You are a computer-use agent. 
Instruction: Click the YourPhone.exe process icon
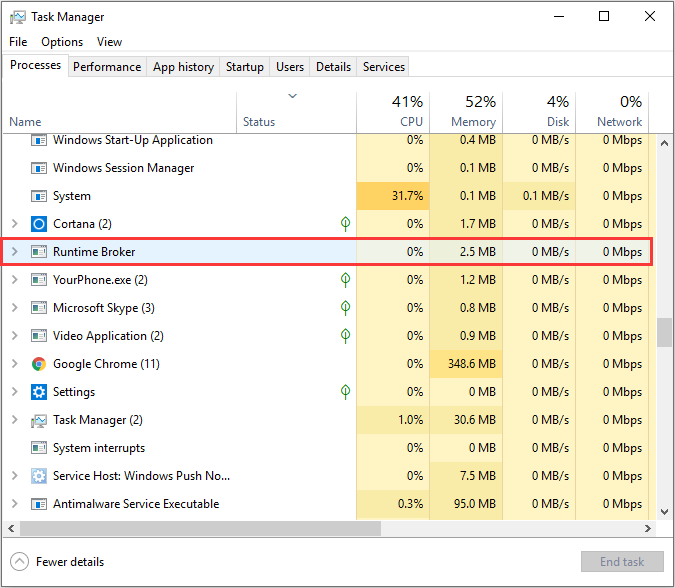coord(39,280)
